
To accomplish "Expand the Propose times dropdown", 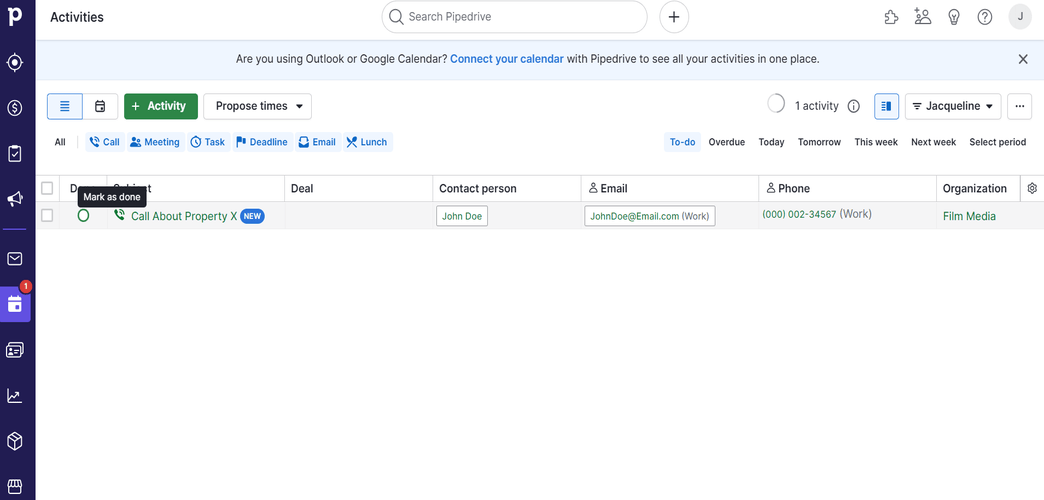I will 258,107.
